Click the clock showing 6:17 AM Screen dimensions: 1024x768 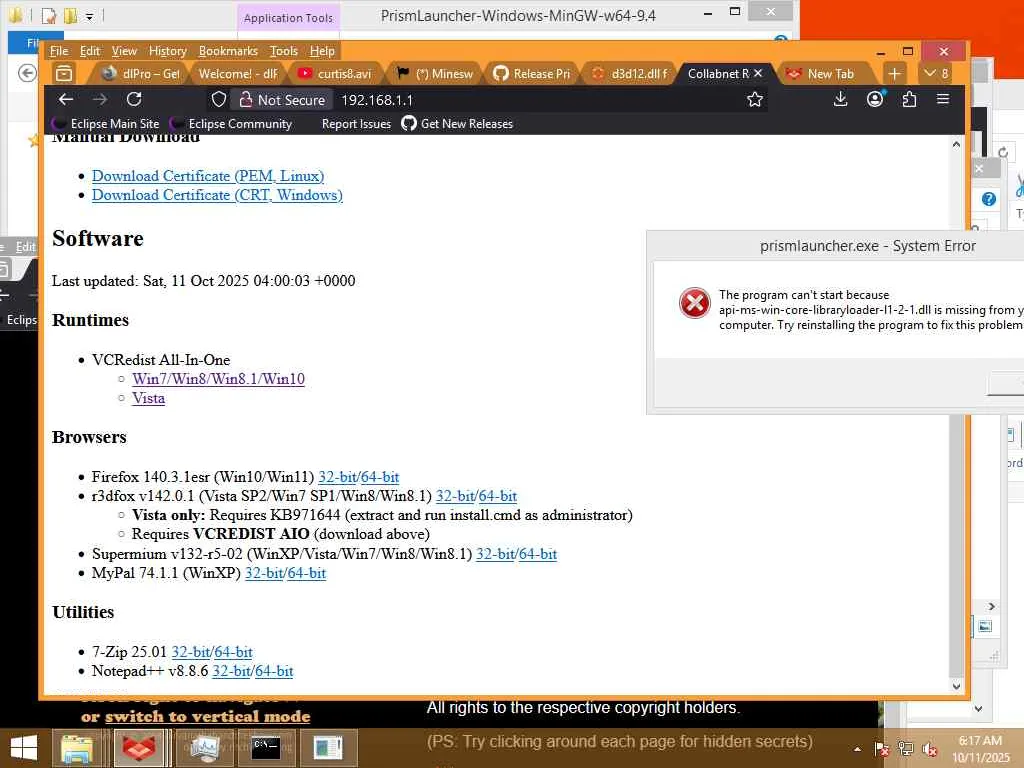coord(980,741)
